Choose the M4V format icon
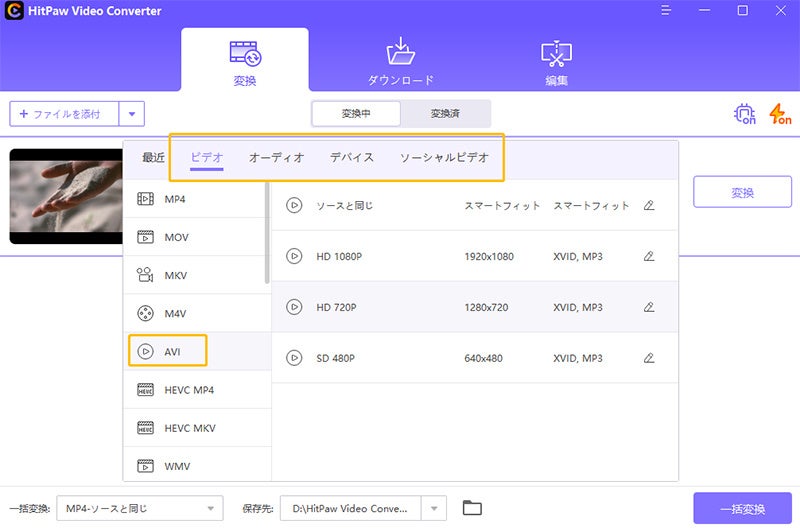Viewport: 800px width, 528px height. pyautogui.click(x=145, y=313)
